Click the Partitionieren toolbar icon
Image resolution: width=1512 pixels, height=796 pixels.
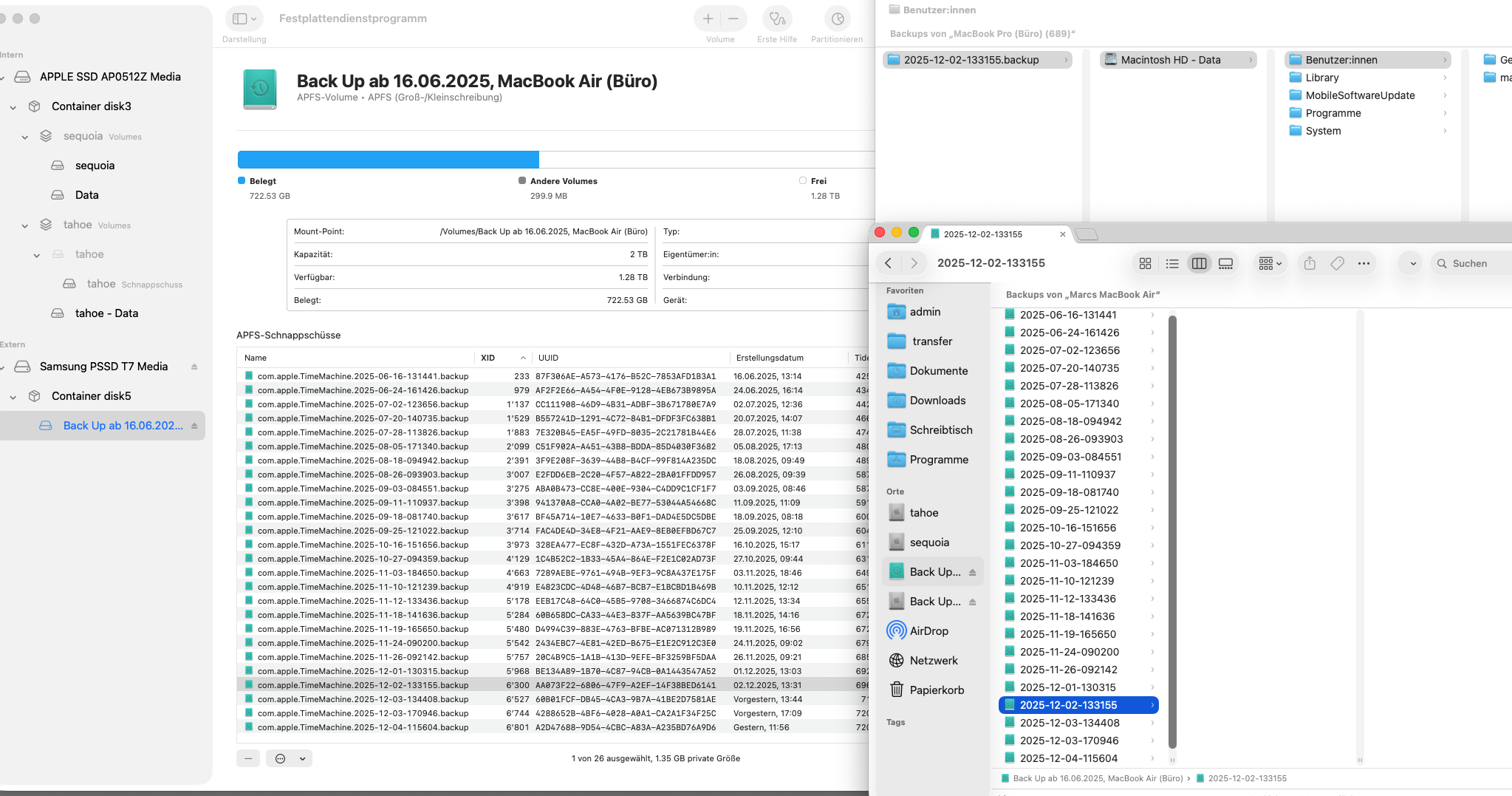tap(837, 19)
